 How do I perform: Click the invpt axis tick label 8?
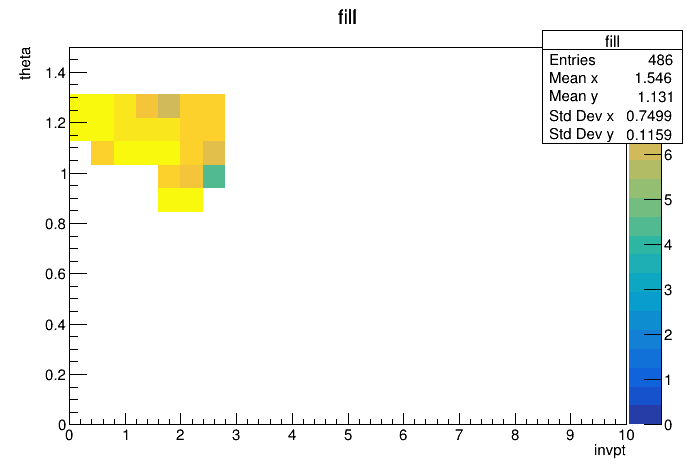514,435
